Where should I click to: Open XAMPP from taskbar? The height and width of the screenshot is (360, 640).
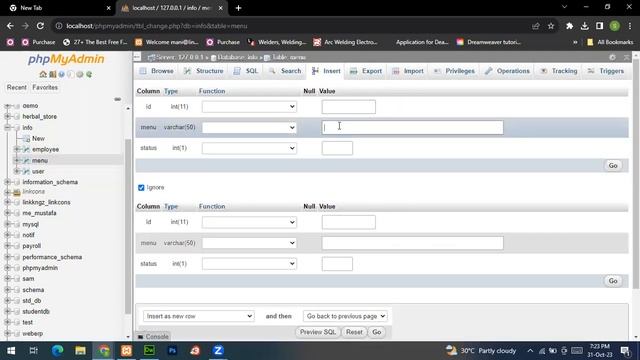127,351
